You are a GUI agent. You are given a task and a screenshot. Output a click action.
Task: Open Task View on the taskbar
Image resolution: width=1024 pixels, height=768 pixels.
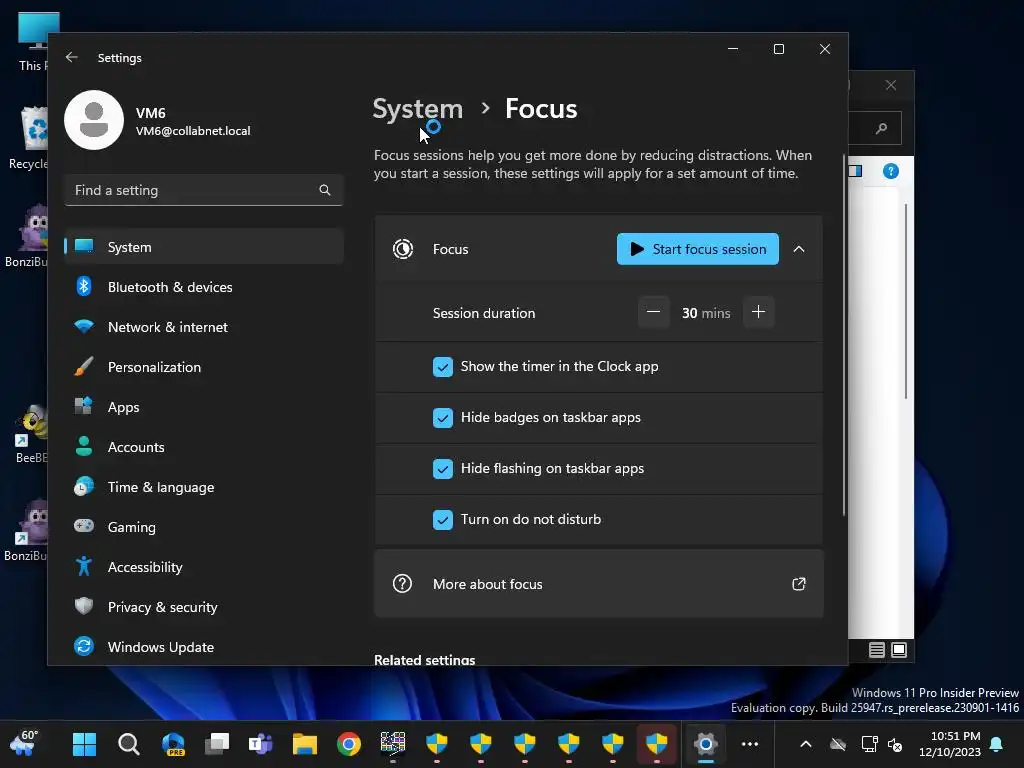[217, 744]
